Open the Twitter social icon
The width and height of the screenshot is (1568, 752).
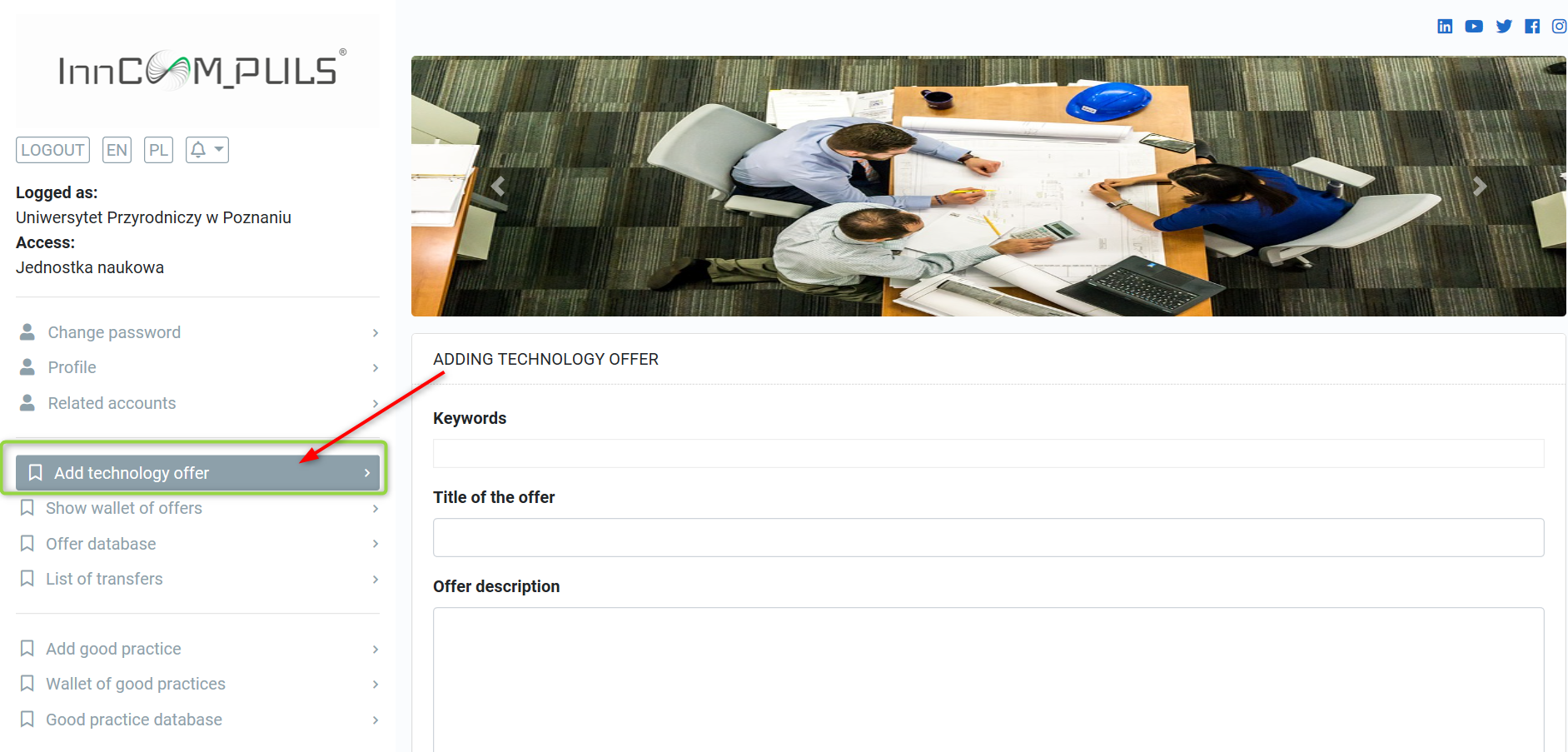1504,27
